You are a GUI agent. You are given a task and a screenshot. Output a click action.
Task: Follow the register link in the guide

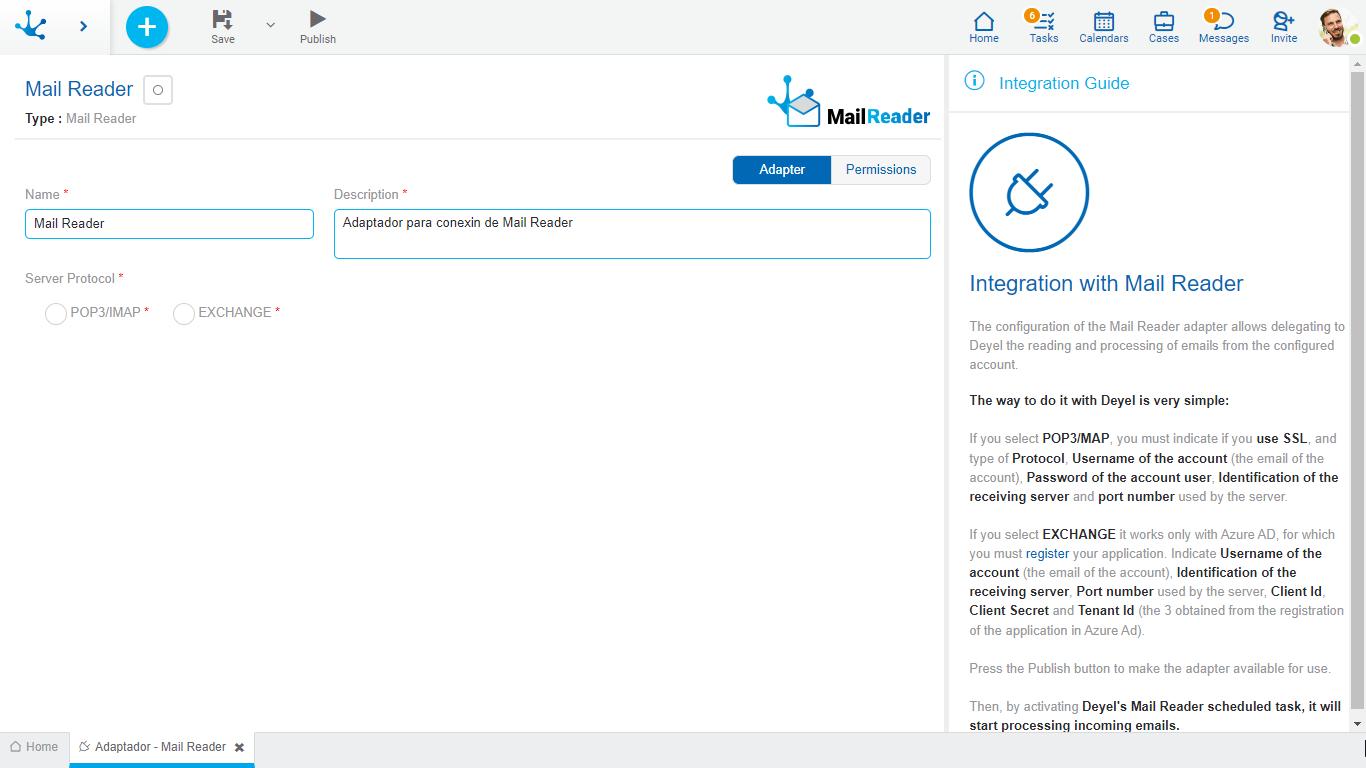1047,553
